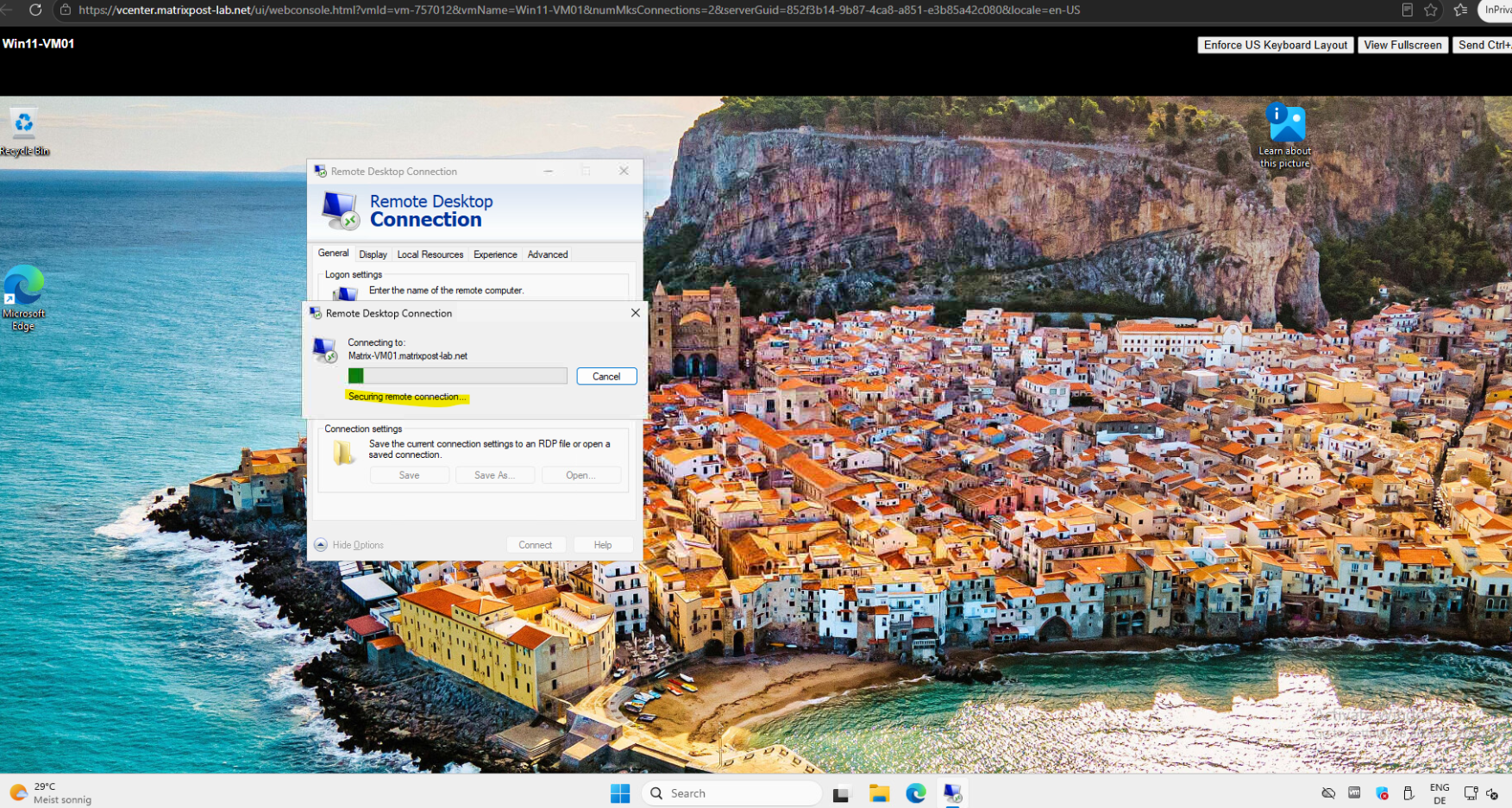The image size is (1512, 808).
Task: Launch File Explorer from the taskbar
Action: (879, 793)
